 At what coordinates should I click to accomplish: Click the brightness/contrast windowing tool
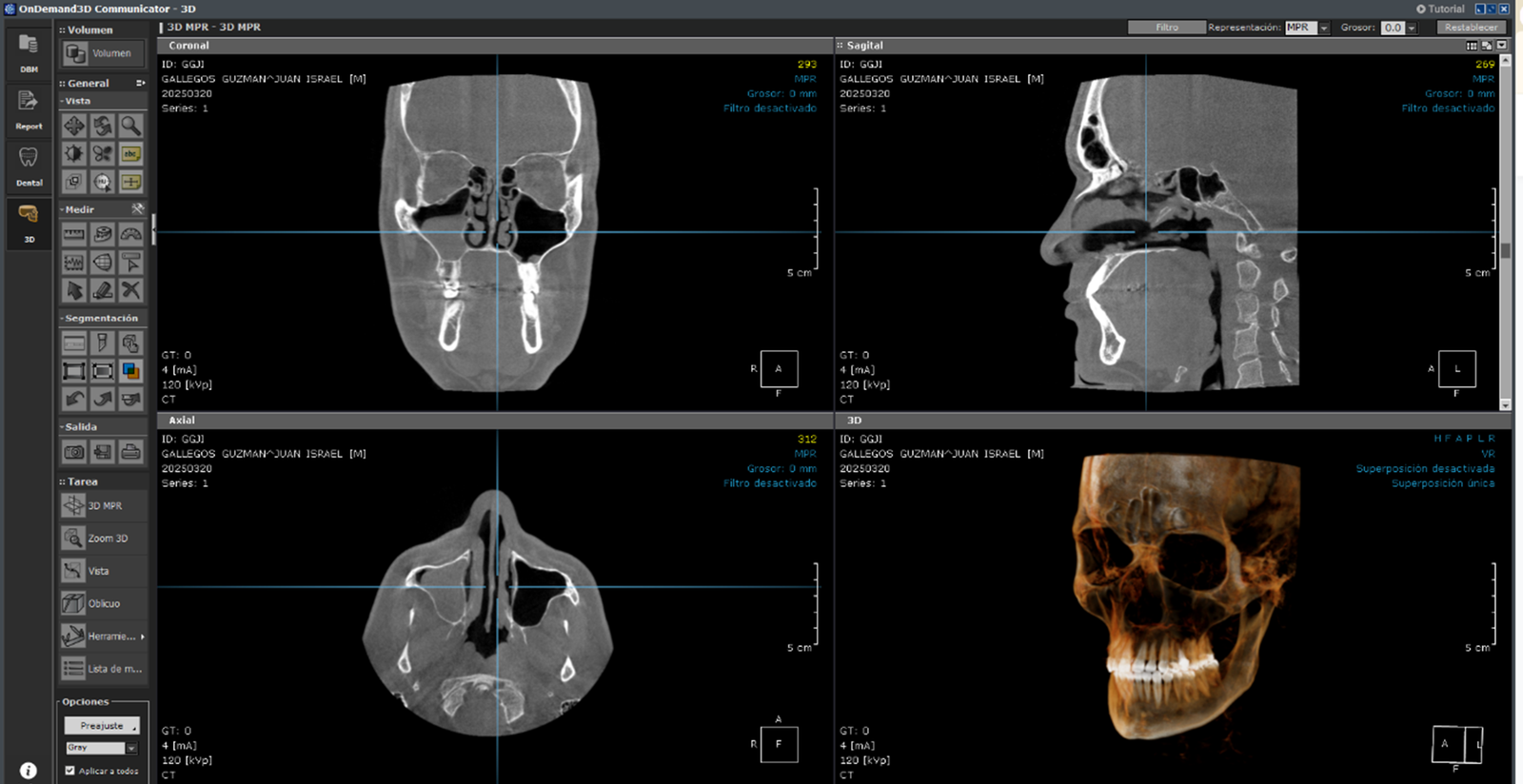[74, 154]
